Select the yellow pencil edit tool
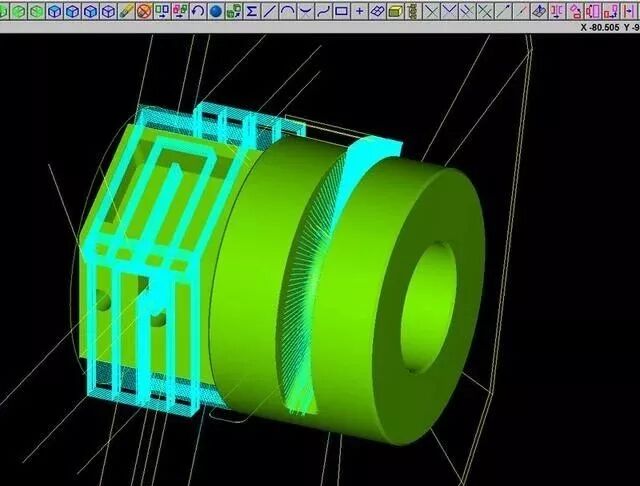Screen dimensions: 640x486 pos(126,11)
